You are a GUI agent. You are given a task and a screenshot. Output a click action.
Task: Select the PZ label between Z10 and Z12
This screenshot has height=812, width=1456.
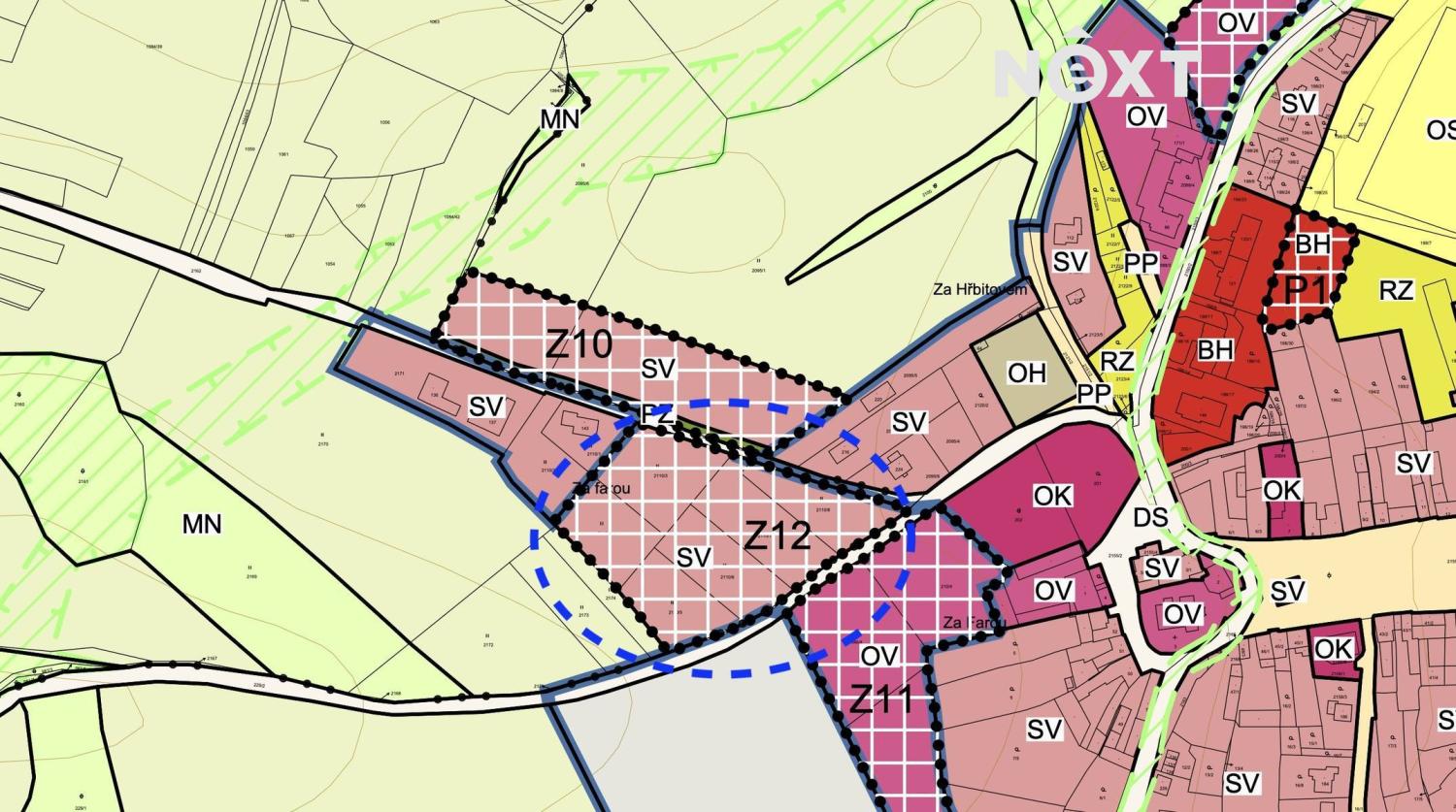click(657, 414)
